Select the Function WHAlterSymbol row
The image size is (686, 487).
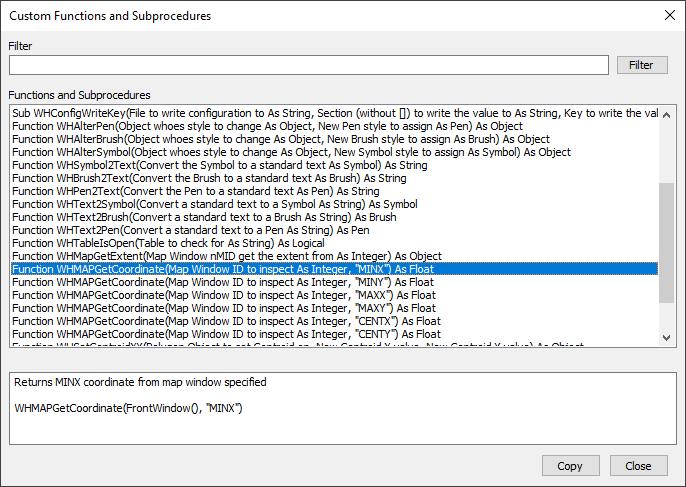(335, 152)
